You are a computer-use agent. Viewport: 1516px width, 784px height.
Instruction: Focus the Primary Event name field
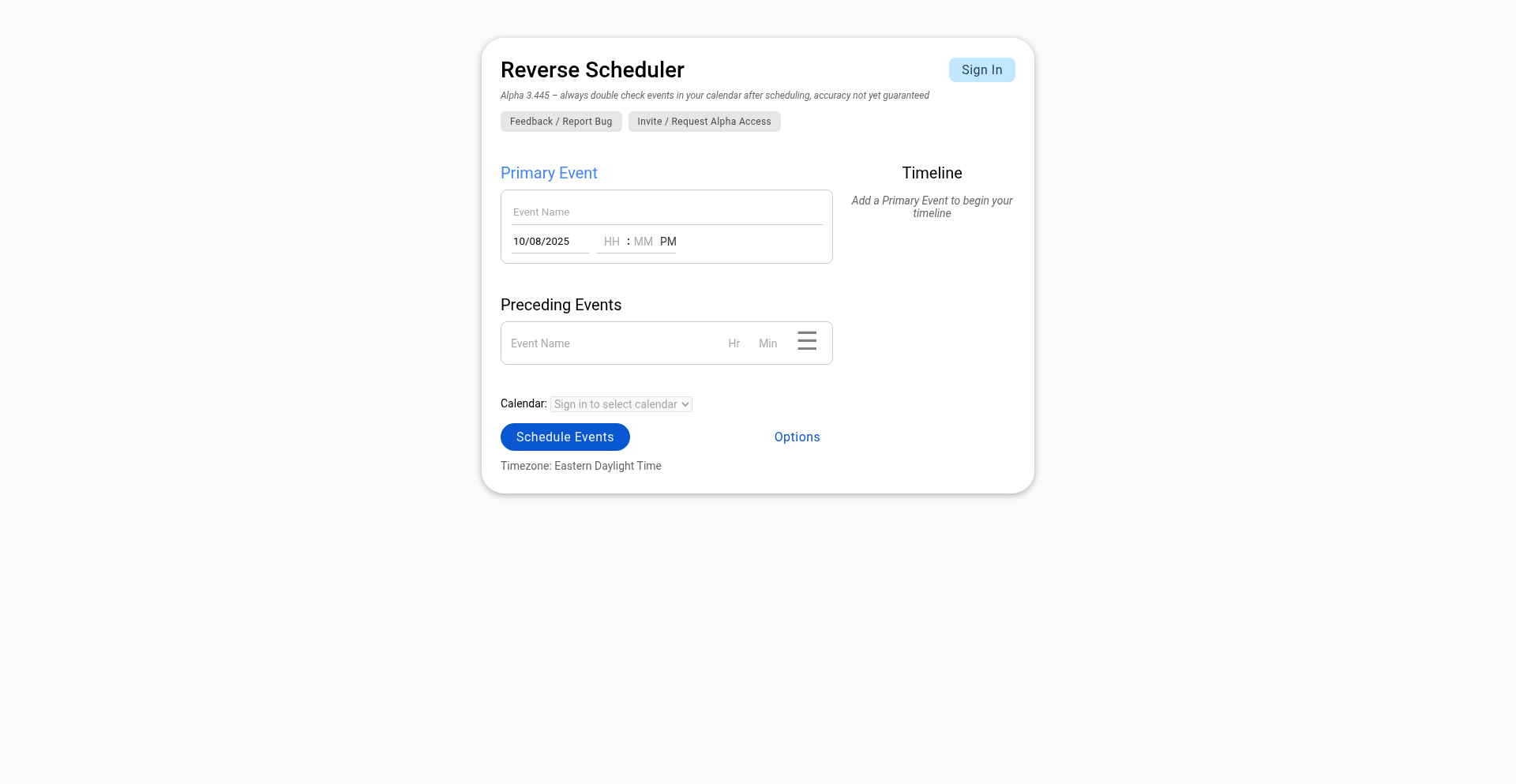pyautogui.click(x=666, y=212)
